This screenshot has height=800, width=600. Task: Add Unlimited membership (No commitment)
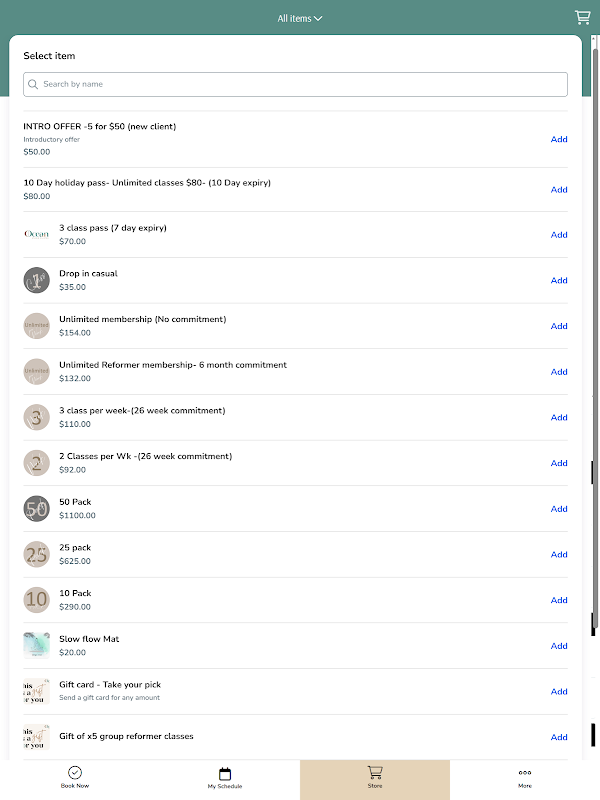tap(559, 326)
